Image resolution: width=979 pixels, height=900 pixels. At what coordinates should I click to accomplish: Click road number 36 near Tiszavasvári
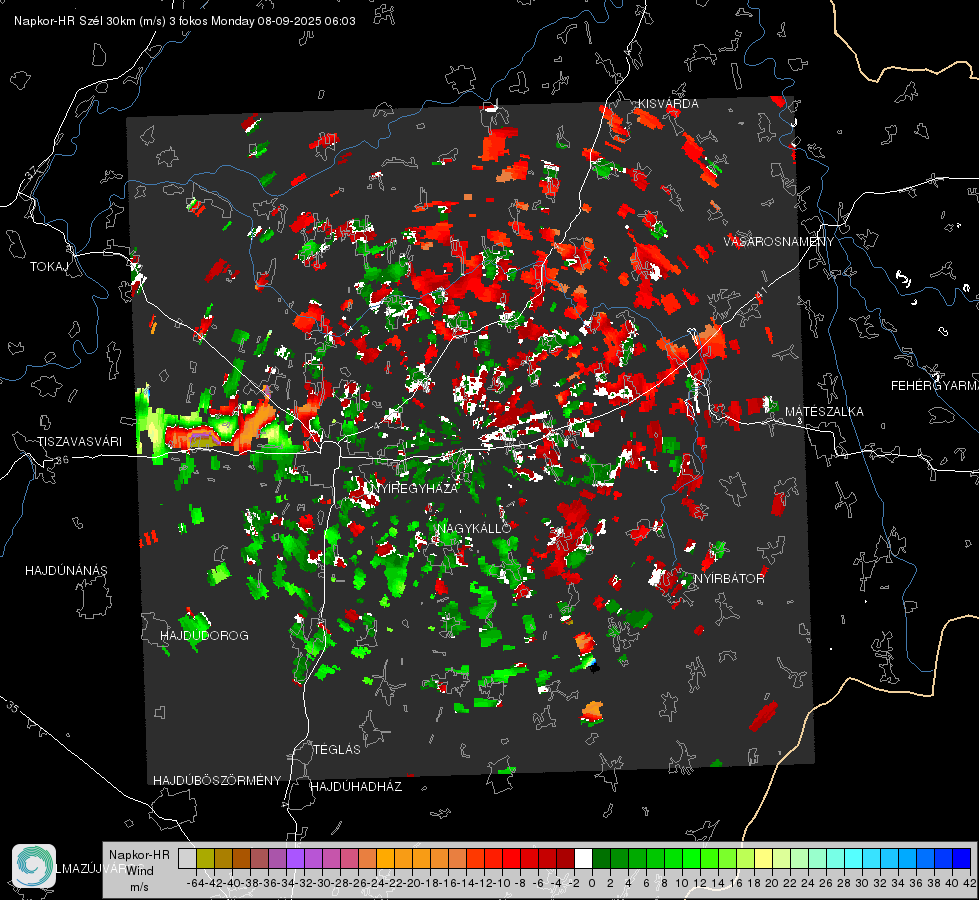[62, 460]
